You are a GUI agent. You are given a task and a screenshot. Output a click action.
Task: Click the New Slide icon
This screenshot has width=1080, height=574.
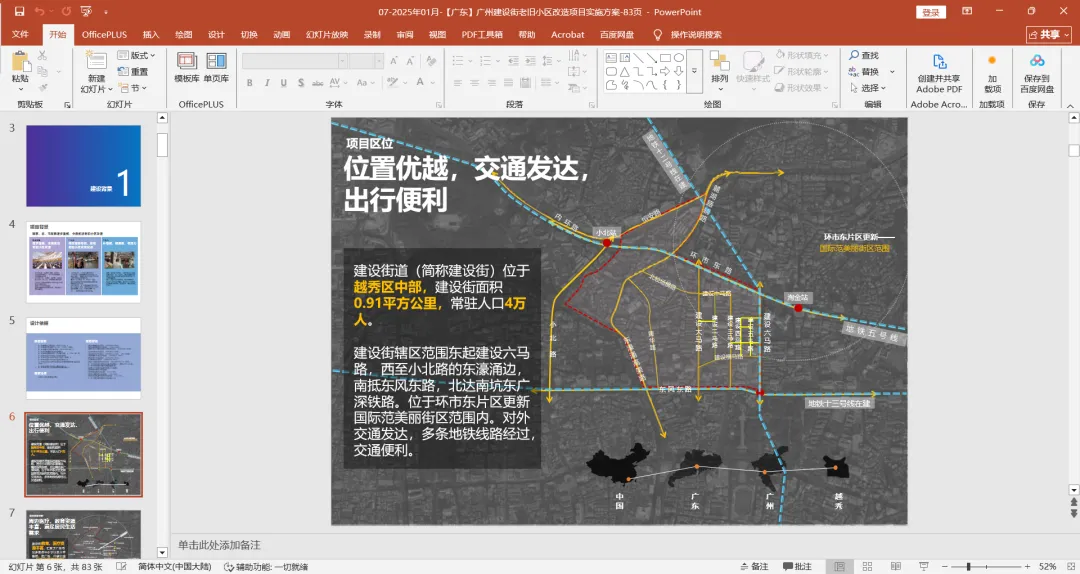[x=96, y=61]
